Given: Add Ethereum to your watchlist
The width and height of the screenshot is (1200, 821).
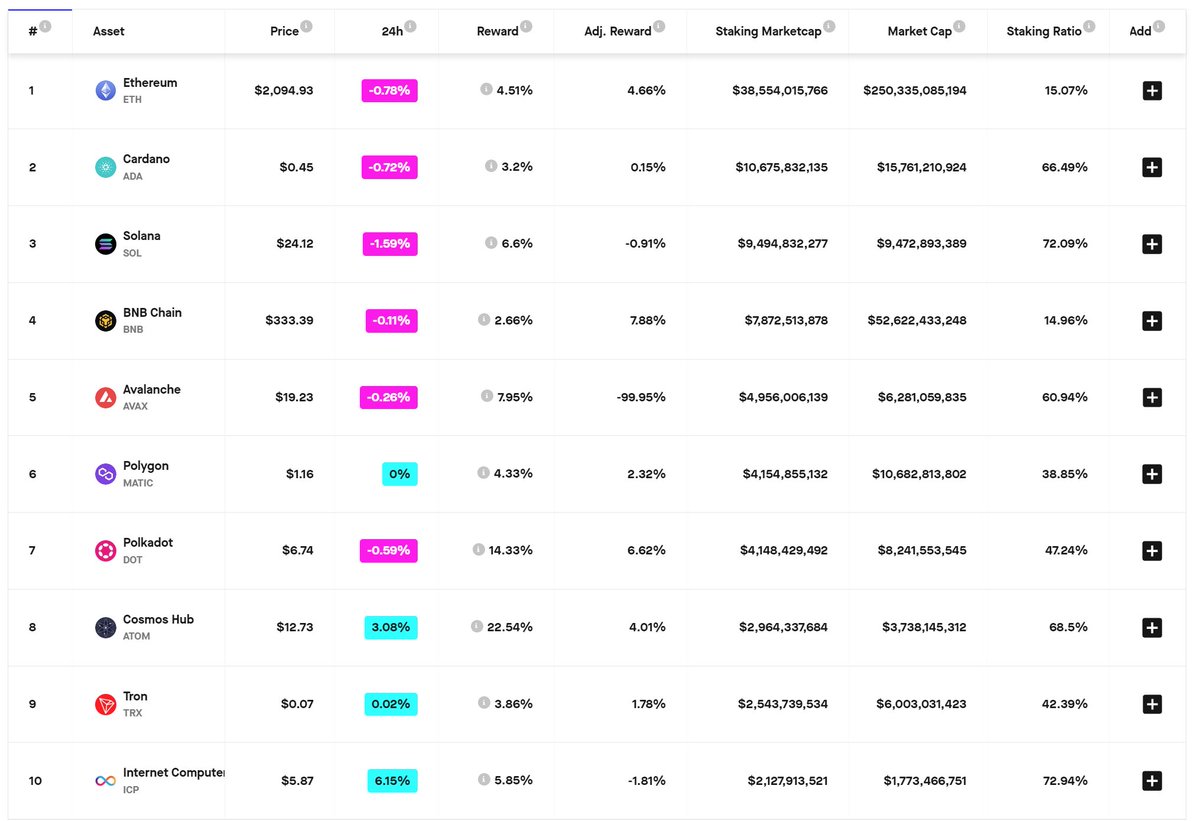Looking at the screenshot, I should click(1152, 90).
